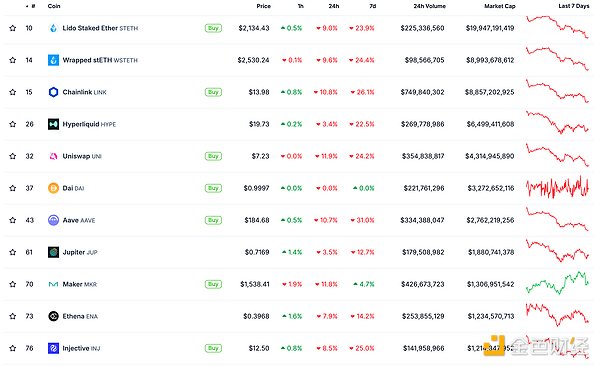Click the Injective coin logo
Screen dimensions: 600x367
coord(53,348)
